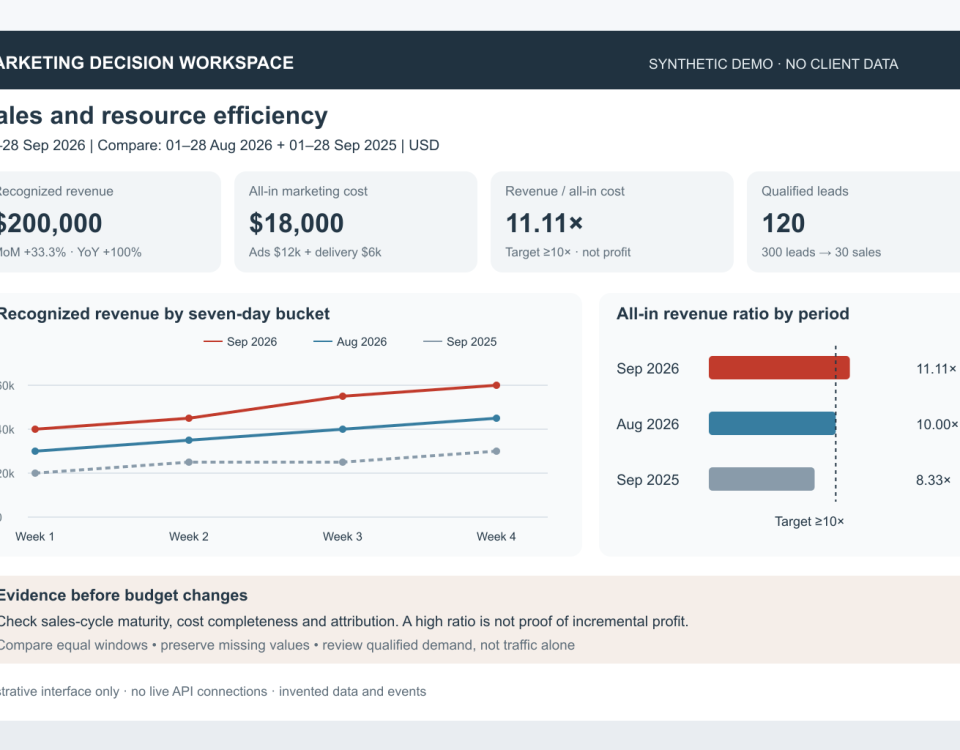The height and width of the screenshot is (750, 960).
Task: Click the 10.00× bar value label
Action: 937,424
